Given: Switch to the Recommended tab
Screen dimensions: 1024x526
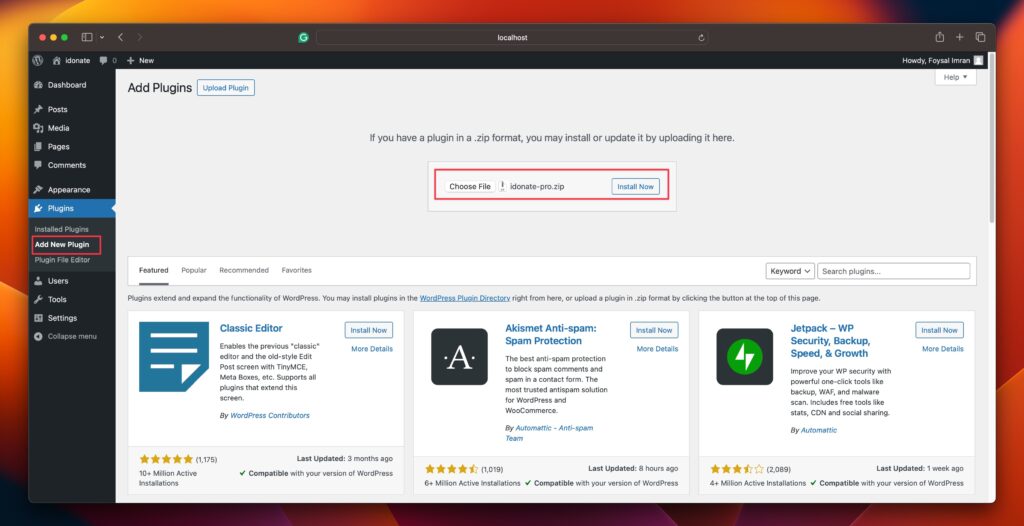Looking at the screenshot, I should (244, 270).
